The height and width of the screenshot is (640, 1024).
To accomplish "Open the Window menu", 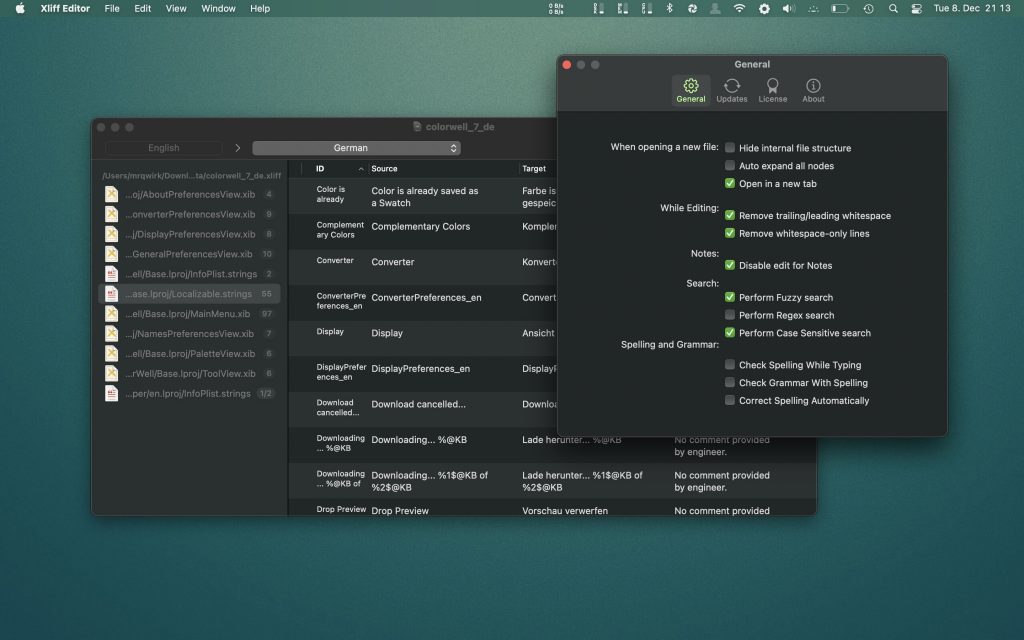I will point(218,8).
